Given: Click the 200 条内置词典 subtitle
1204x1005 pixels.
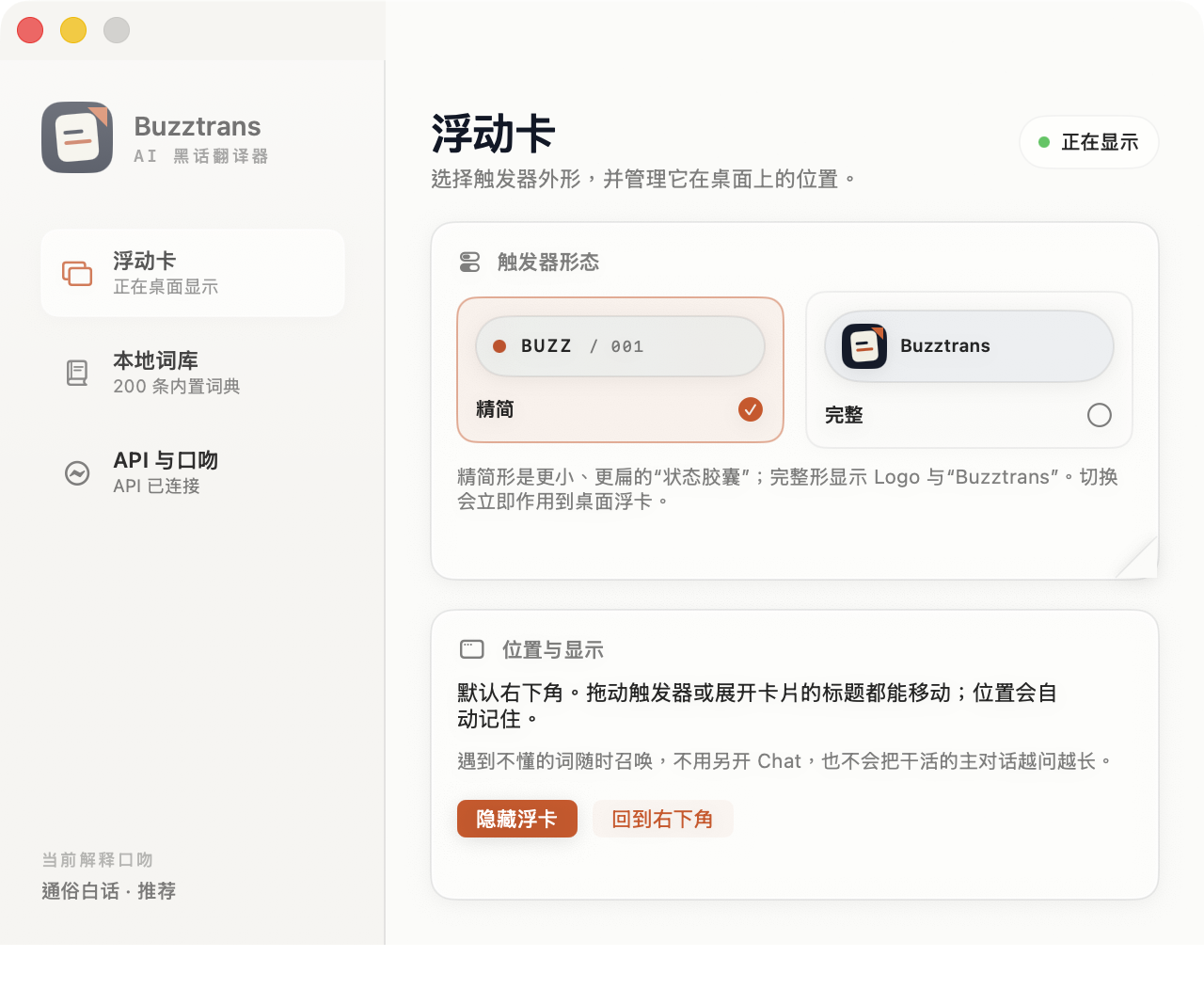Looking at the screenshot, I should [x=177, y=386].
